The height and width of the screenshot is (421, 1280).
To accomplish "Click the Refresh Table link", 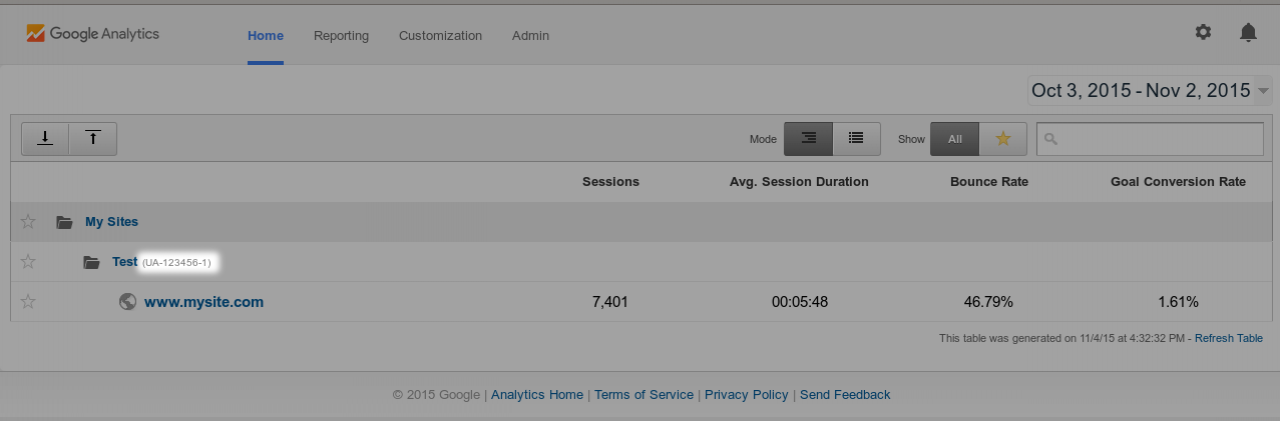I will coord(1228,338).
